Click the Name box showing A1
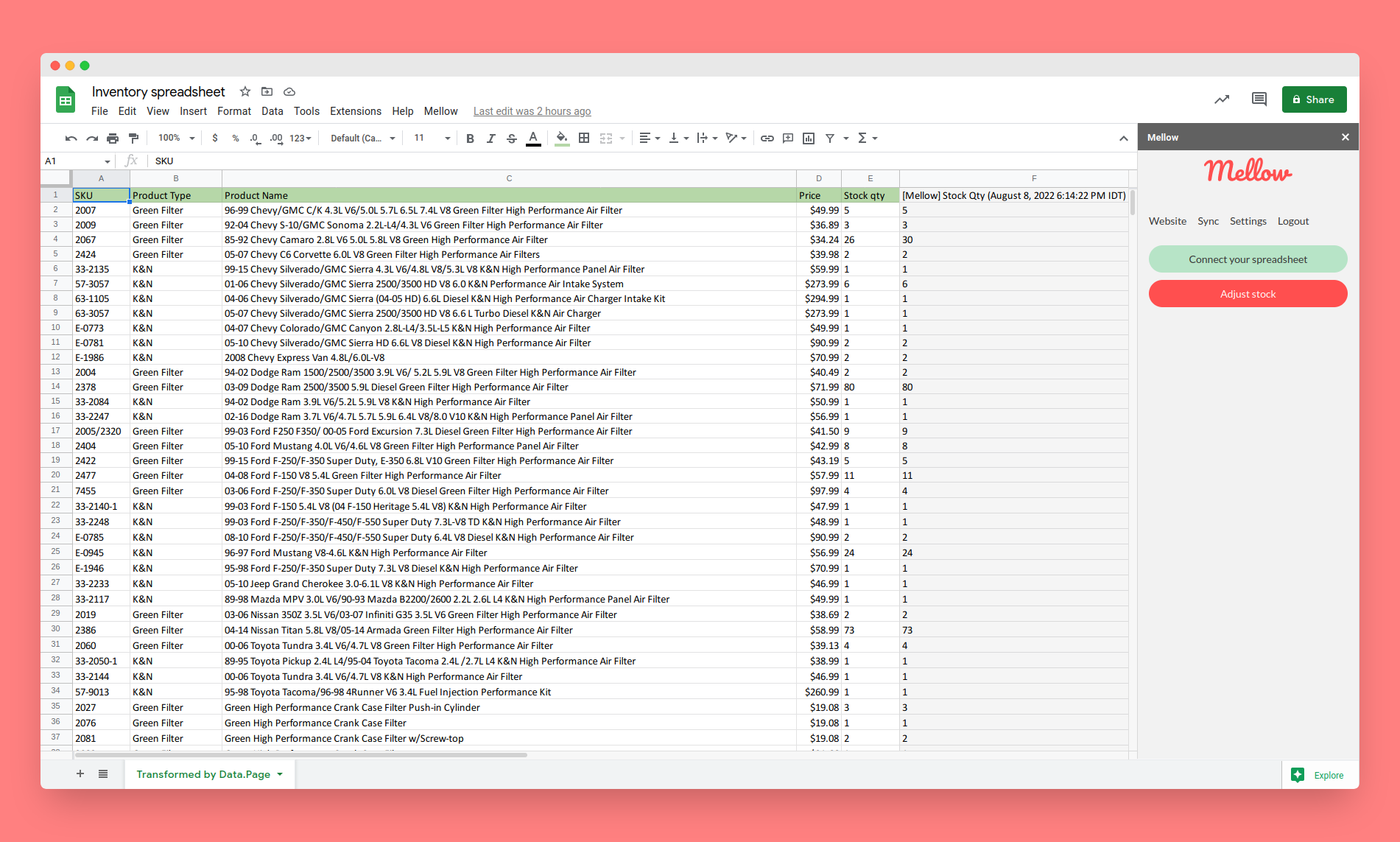1400x842 pixels. pos(77,161)
